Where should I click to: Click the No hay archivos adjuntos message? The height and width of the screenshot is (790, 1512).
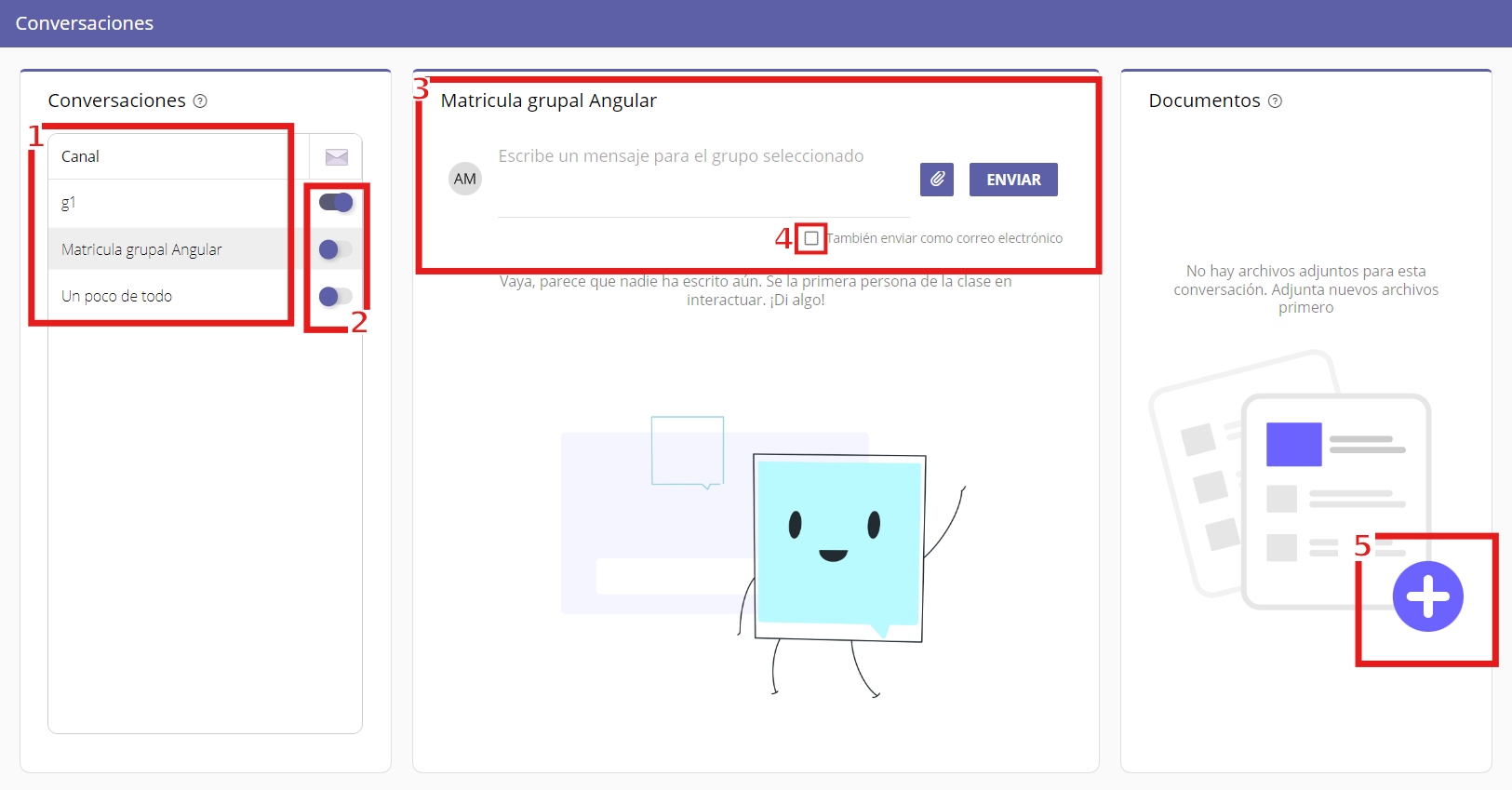[x=1305, y=289]
